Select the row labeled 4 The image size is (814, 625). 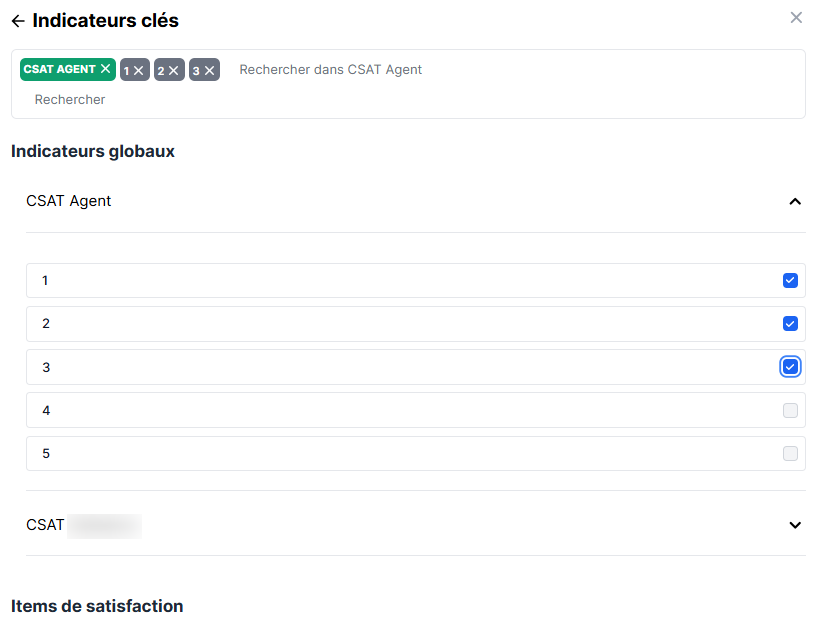[x=400, y=410]
